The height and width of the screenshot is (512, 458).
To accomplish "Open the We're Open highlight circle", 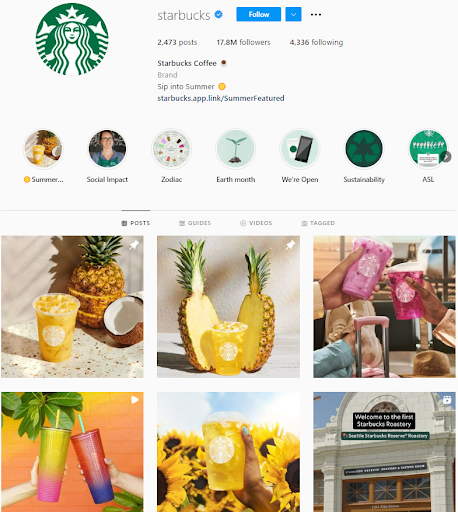I will 300,149.
